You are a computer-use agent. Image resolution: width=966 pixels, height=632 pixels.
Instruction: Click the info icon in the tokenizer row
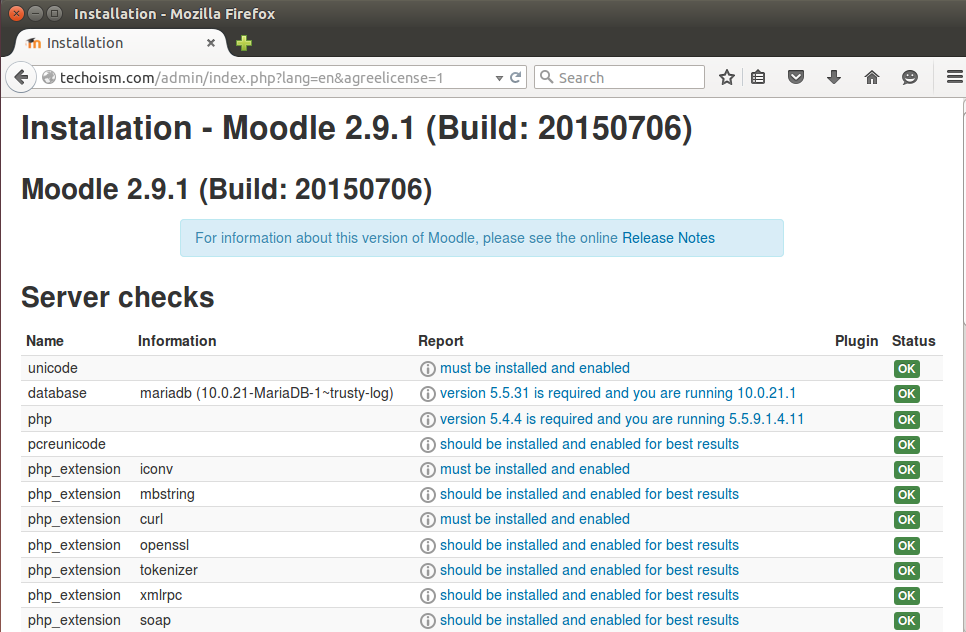pos(428,571)
